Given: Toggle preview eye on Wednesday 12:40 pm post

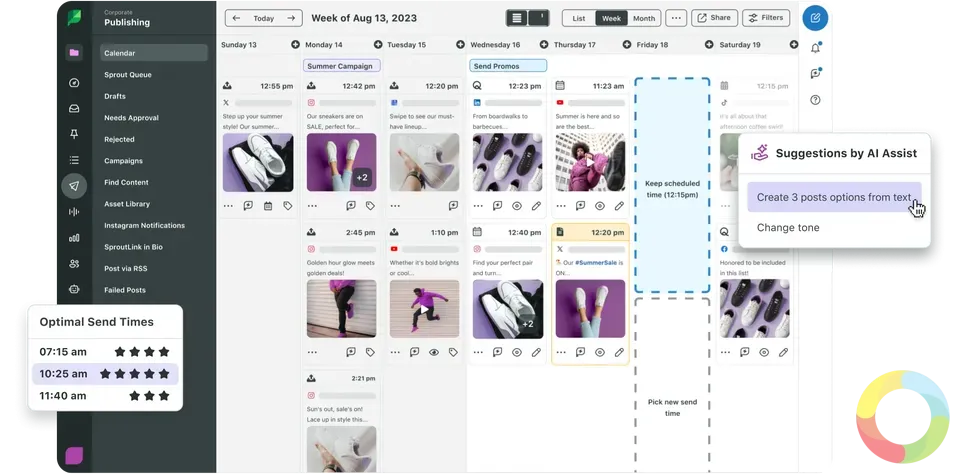Looking at the screenshot, I should 517,352.
